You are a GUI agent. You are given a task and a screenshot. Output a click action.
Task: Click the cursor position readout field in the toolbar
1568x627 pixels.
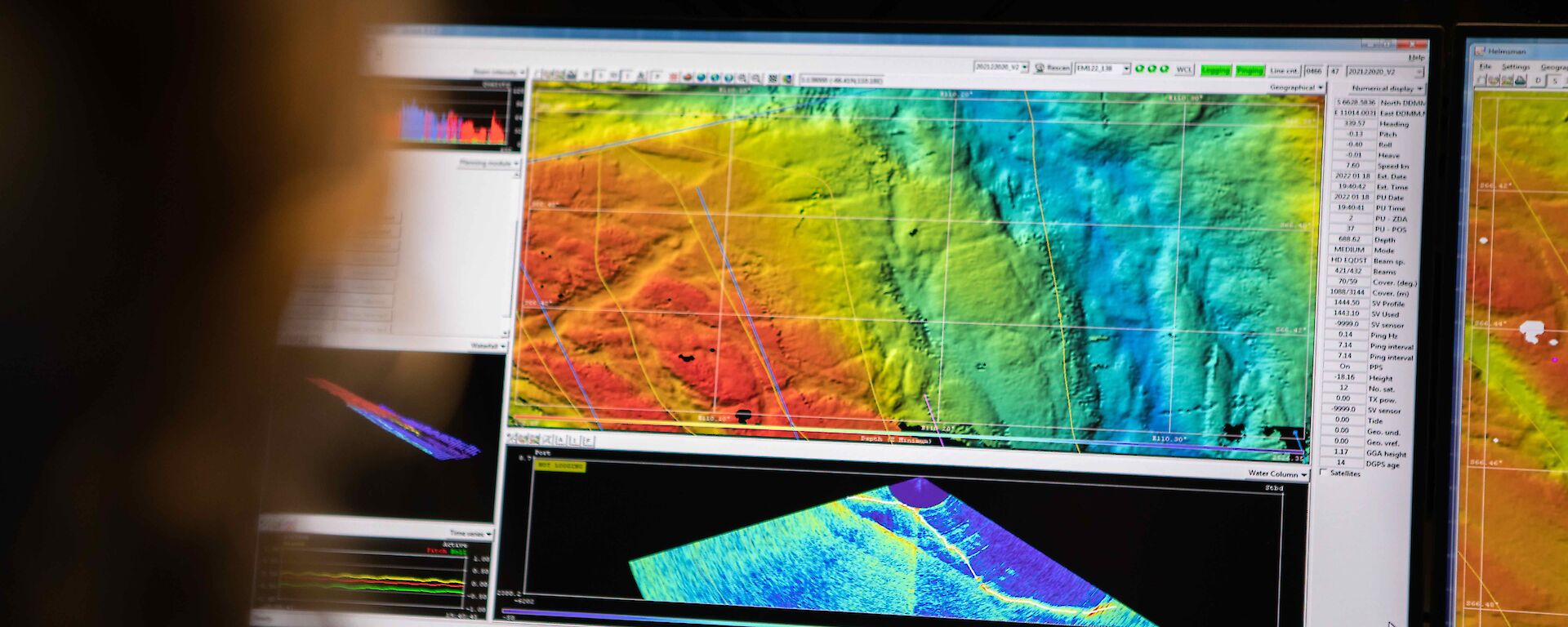[x=841, y=81]
